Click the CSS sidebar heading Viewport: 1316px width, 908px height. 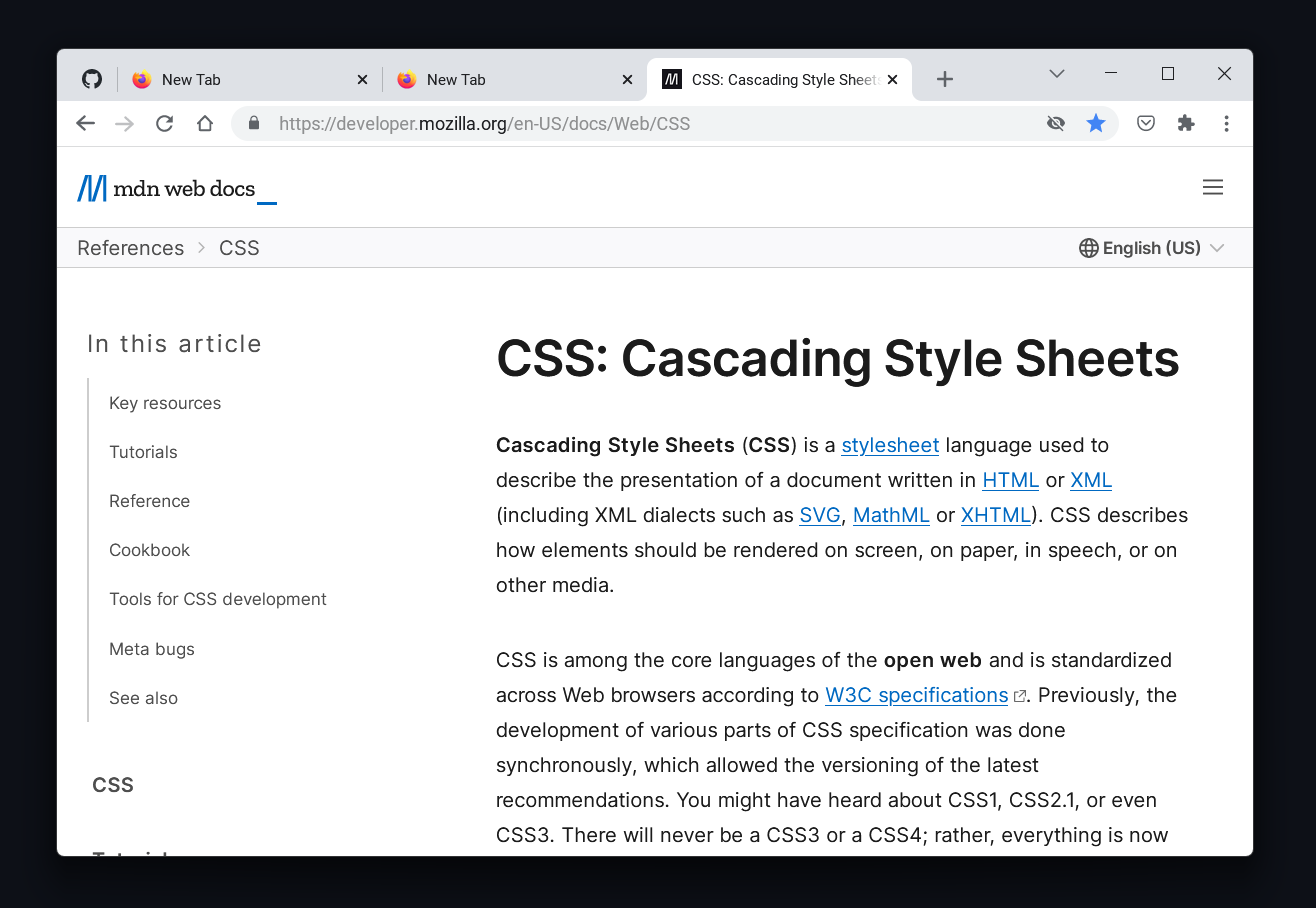point(113,785)
